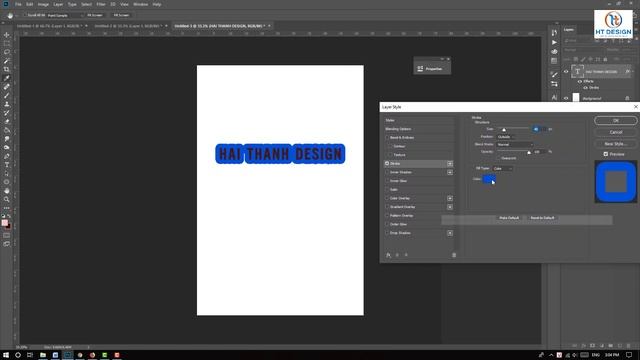
Task: Add another Stroke effect with plus icon
Action: point(450,164)
